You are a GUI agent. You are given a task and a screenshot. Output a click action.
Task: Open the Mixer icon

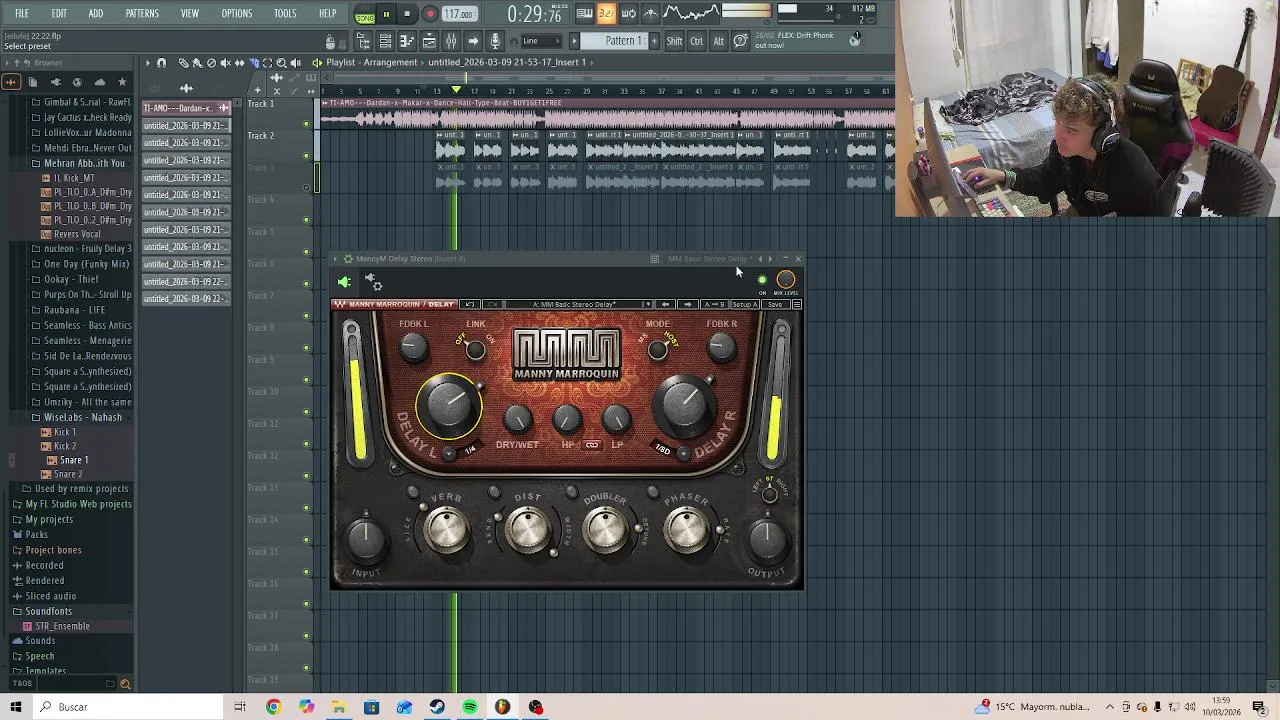[x=451, y=41]
